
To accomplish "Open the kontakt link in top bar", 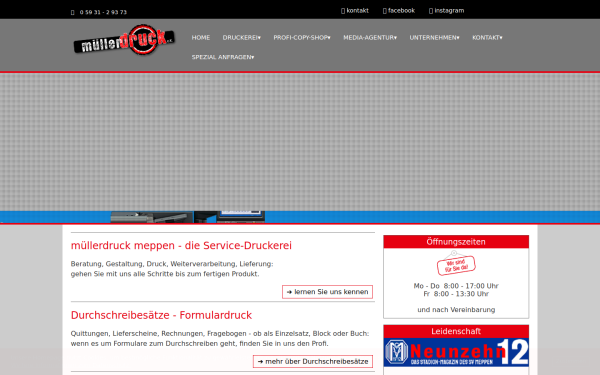I will pos(357,11).
